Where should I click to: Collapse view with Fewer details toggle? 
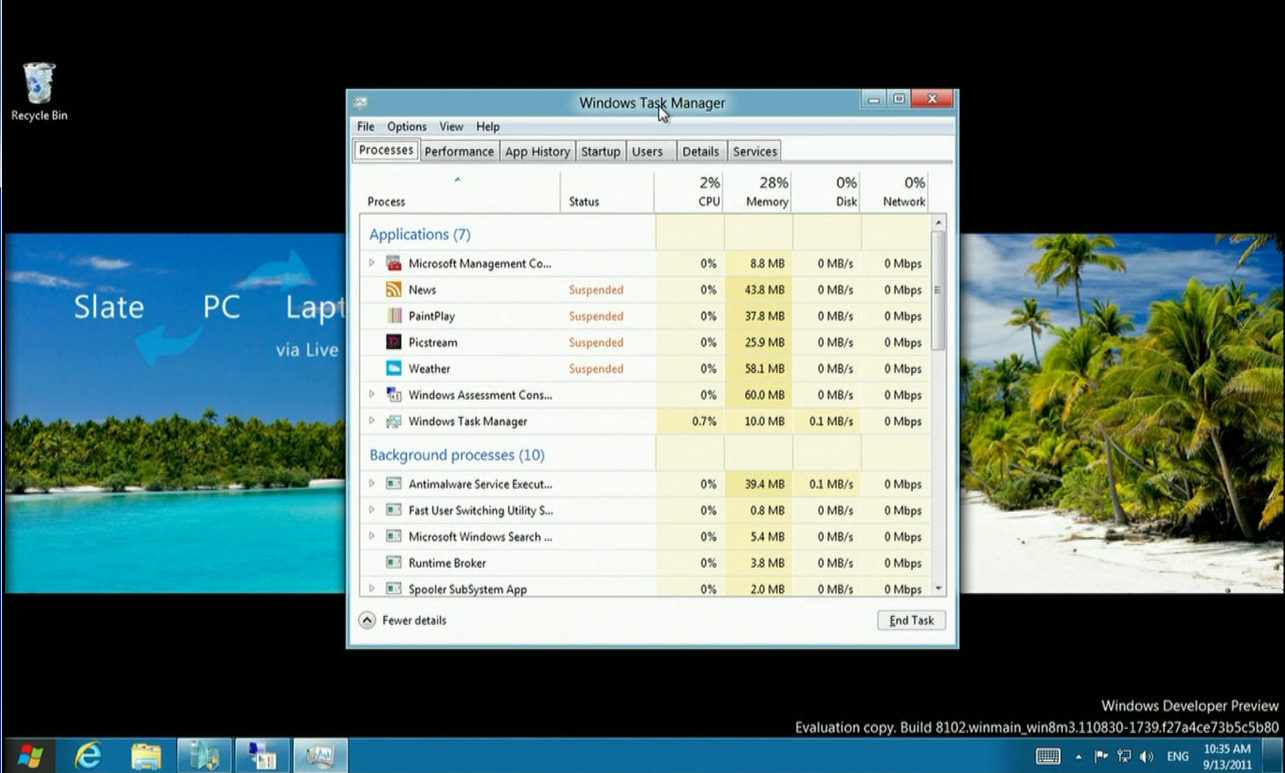(367, 620)
